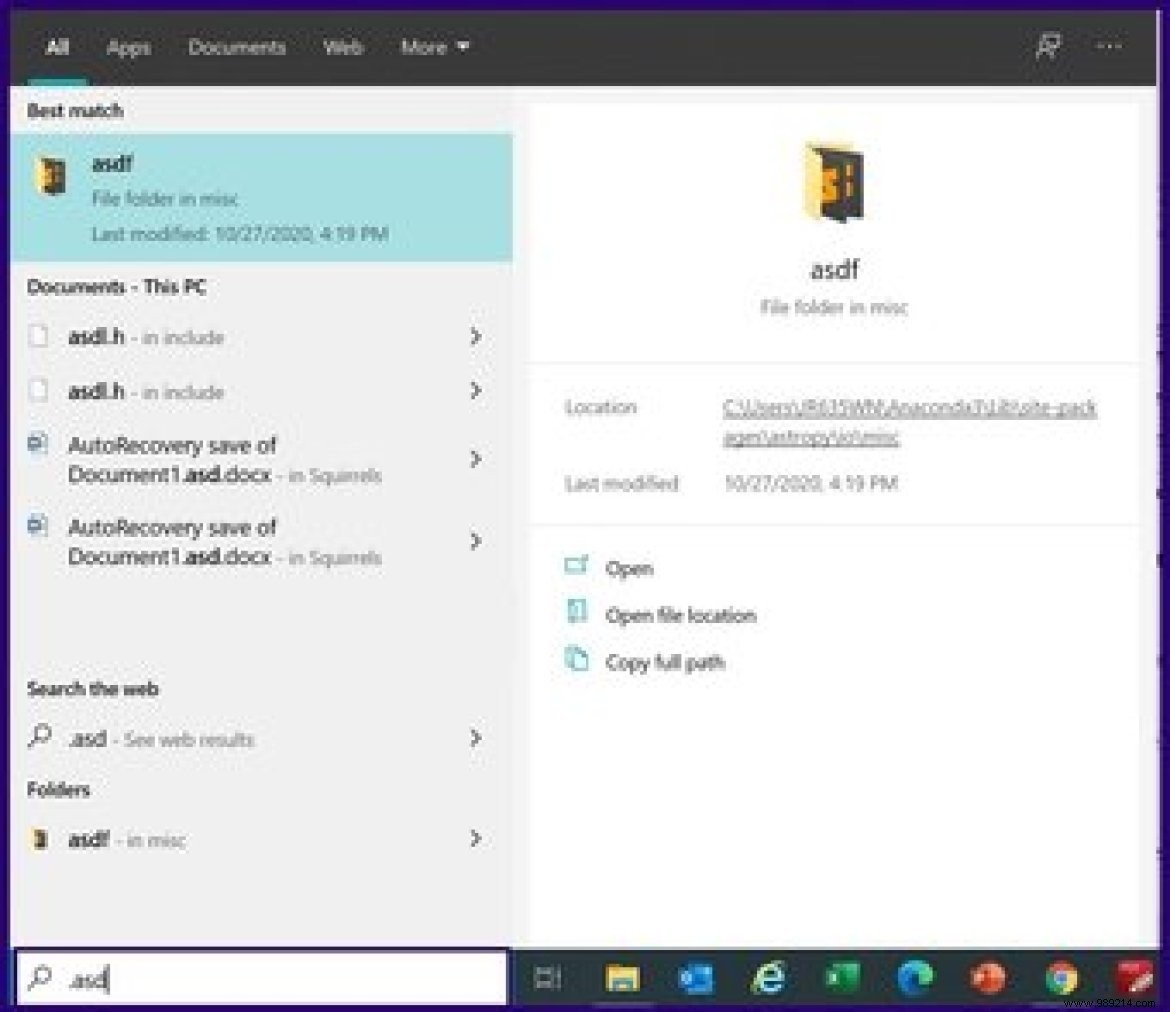Image resolution: width=1170 pixels, height=1012 pixels.
Task: Switch to the Apps search tab
Action: pyautogui.click(x=128, y=47)
